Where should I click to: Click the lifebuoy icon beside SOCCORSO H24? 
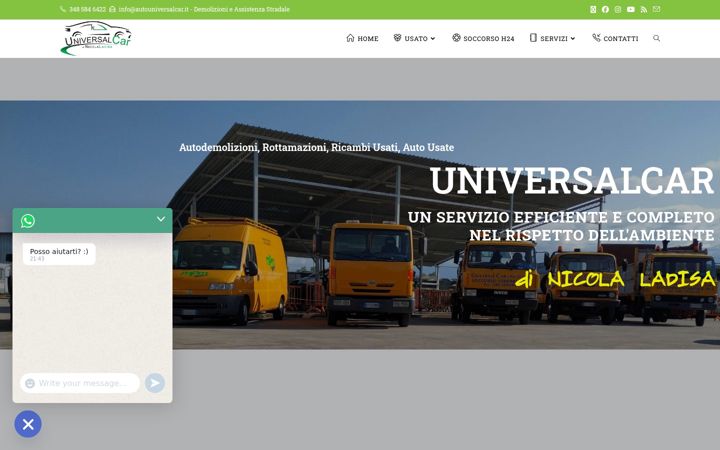456,38
